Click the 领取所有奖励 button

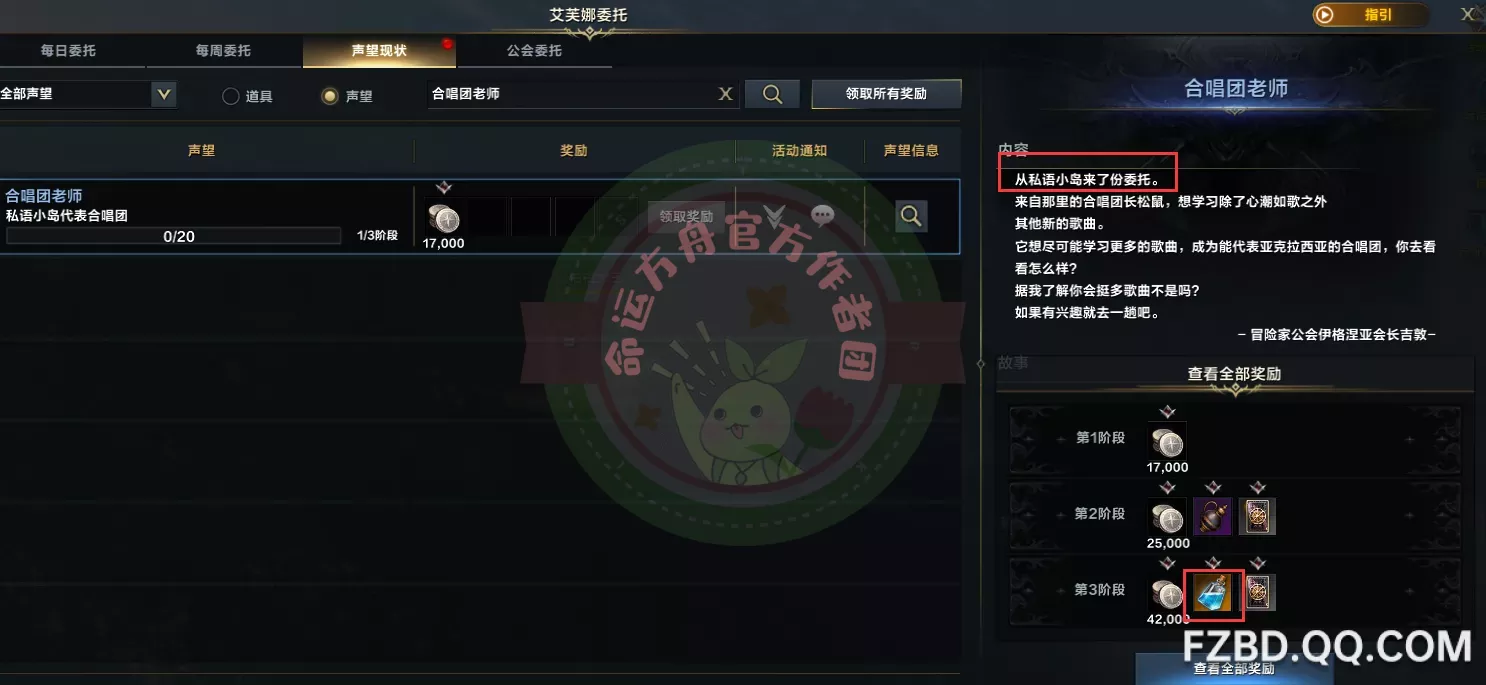point(886,94)
